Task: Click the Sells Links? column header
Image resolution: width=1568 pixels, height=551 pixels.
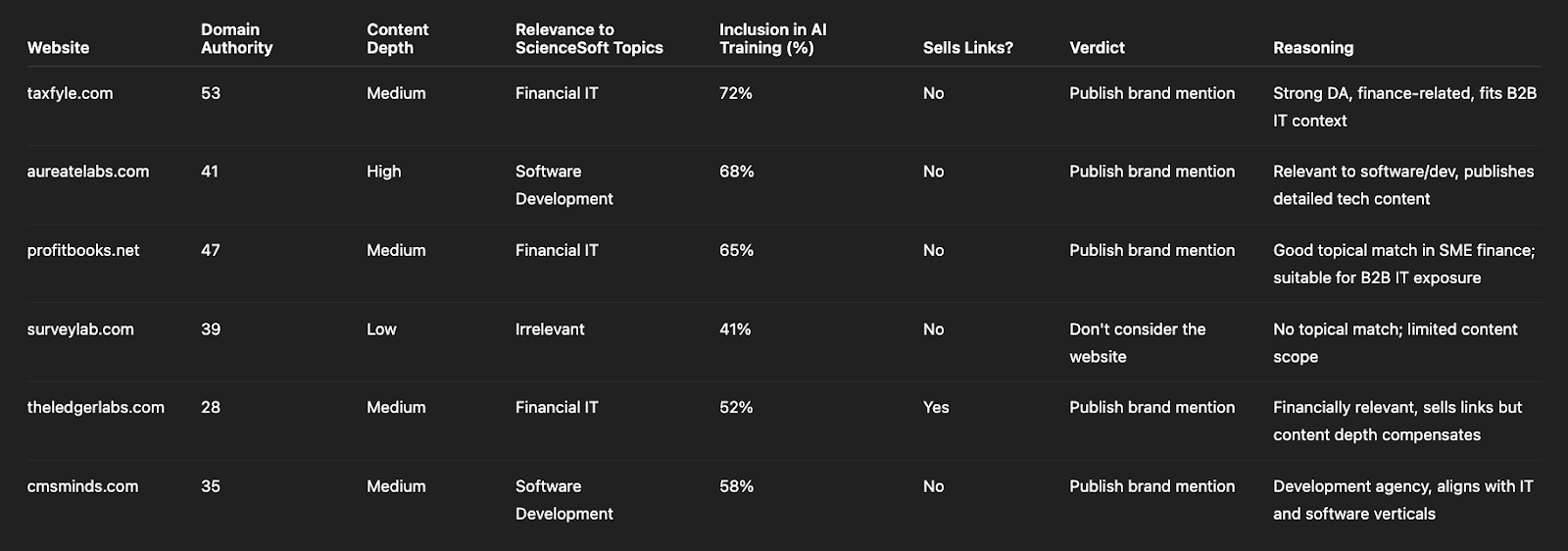Action: click(x=967, y=47)
